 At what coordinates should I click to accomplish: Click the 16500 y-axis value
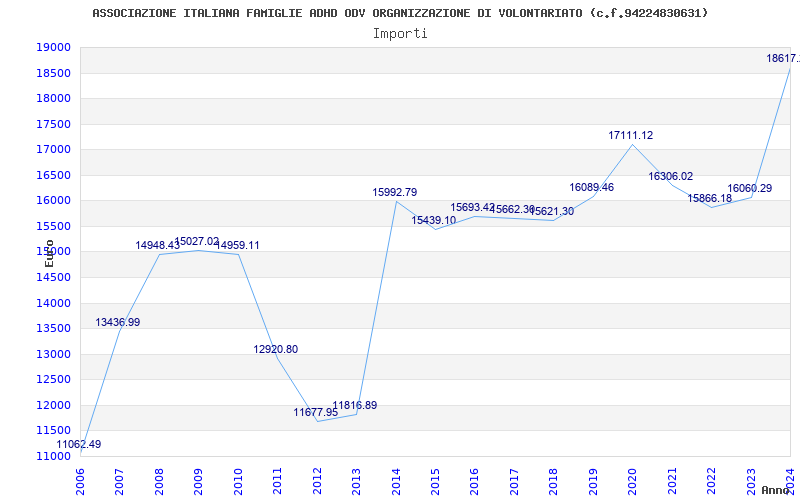coord(53,175)
